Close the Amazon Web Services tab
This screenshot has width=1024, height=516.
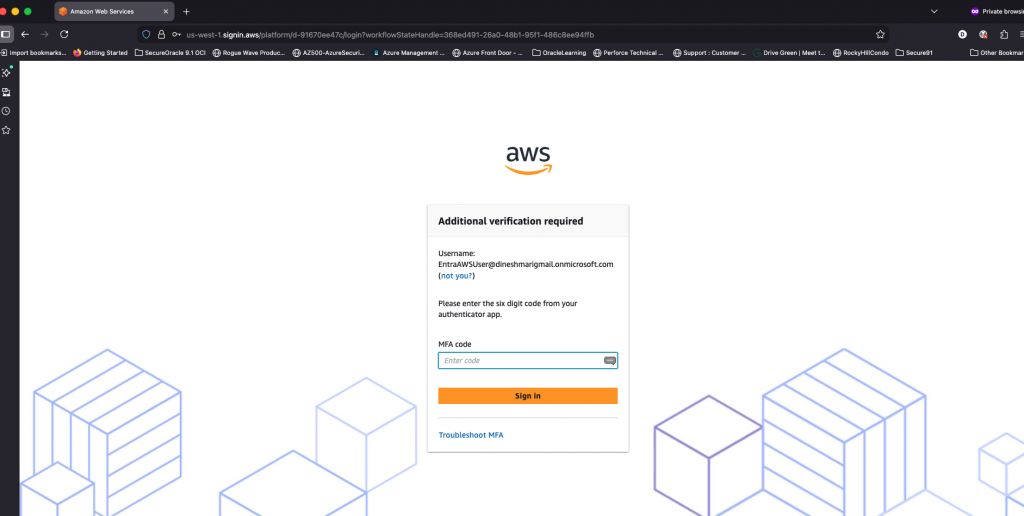click(x=166, y=11)
